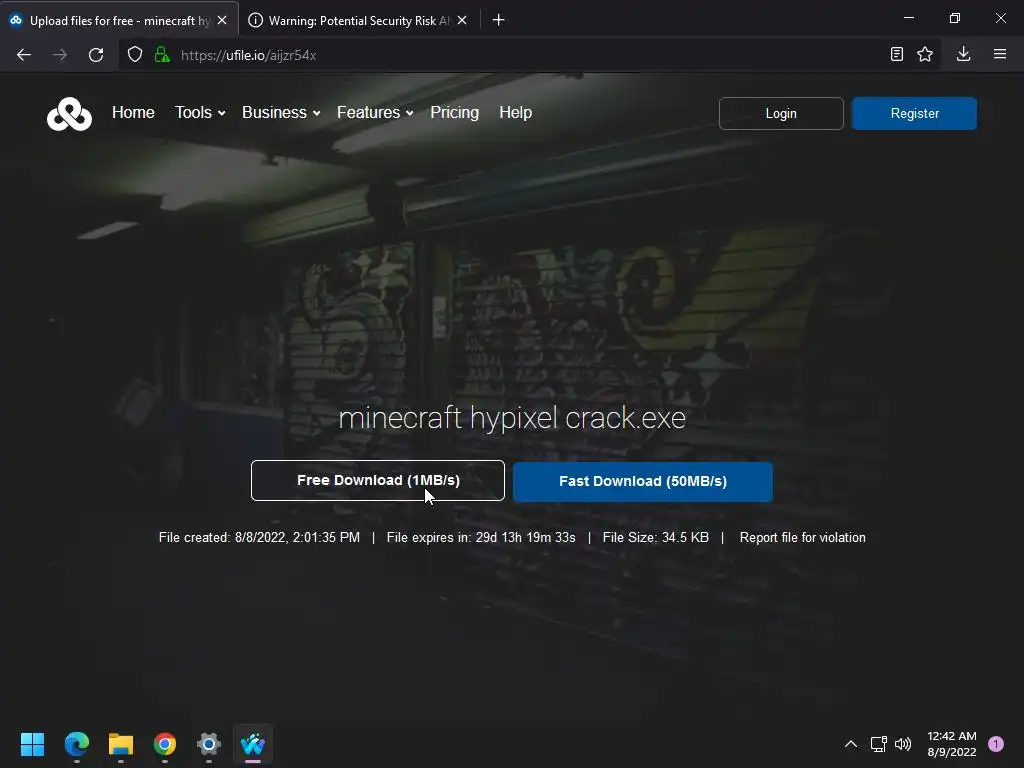Click Report file for violation link

803,537
